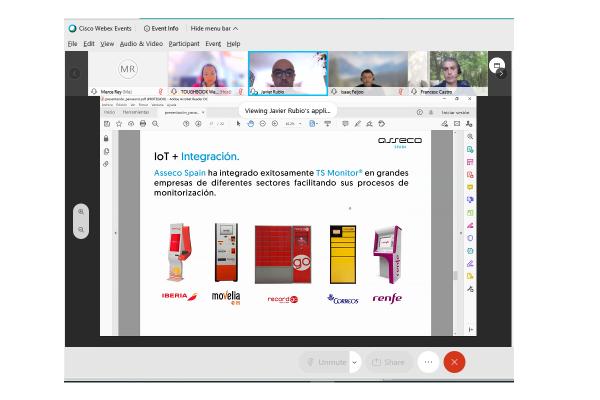
Task: Zoom in shared content with side control
Action: [x=81, y=212]
